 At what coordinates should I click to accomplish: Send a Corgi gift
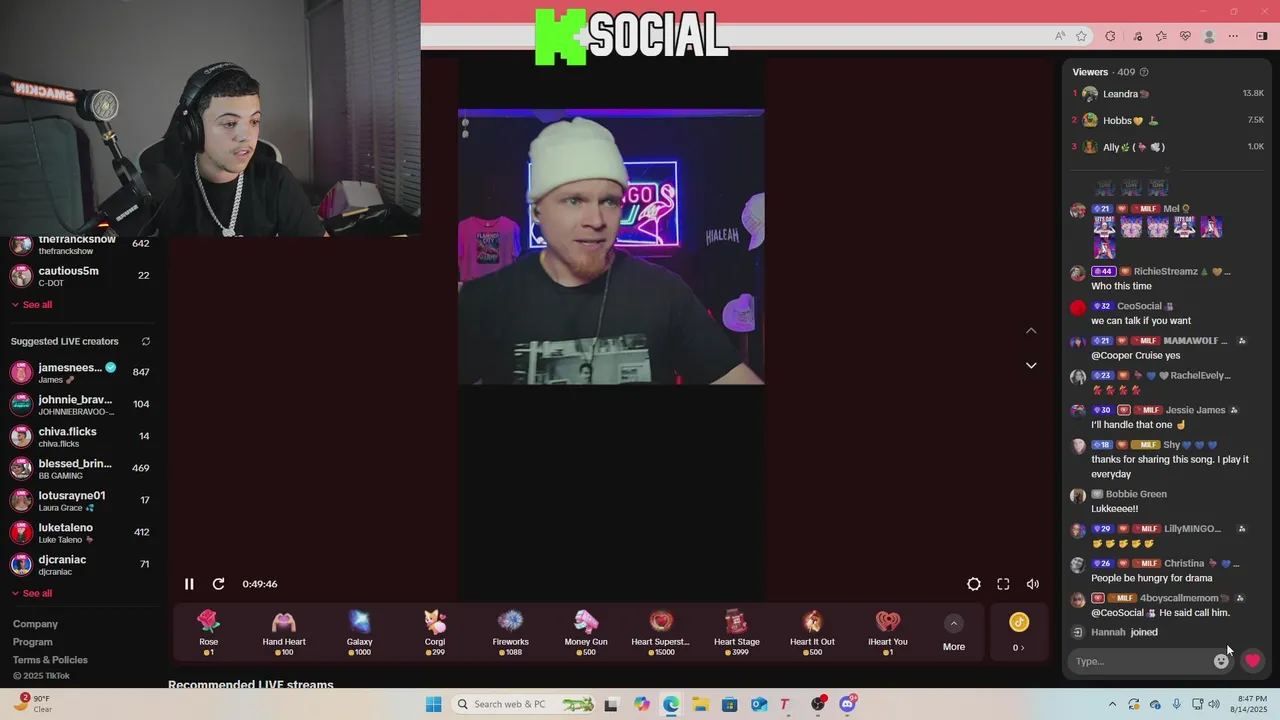click(435, 633)
